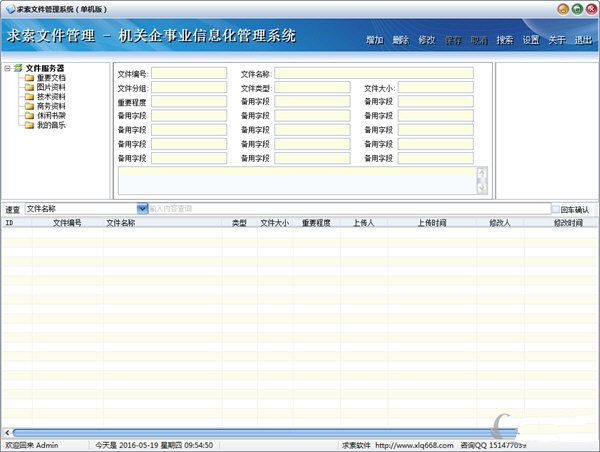Click the 文件编号 input field
This screenshot has width=600, height=452.
189,73
